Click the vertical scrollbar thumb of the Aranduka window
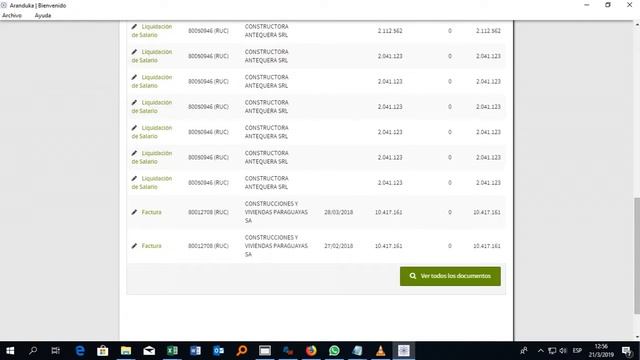Image resolution: width=640 pixels, height=360 pixels. coord(637,256)
